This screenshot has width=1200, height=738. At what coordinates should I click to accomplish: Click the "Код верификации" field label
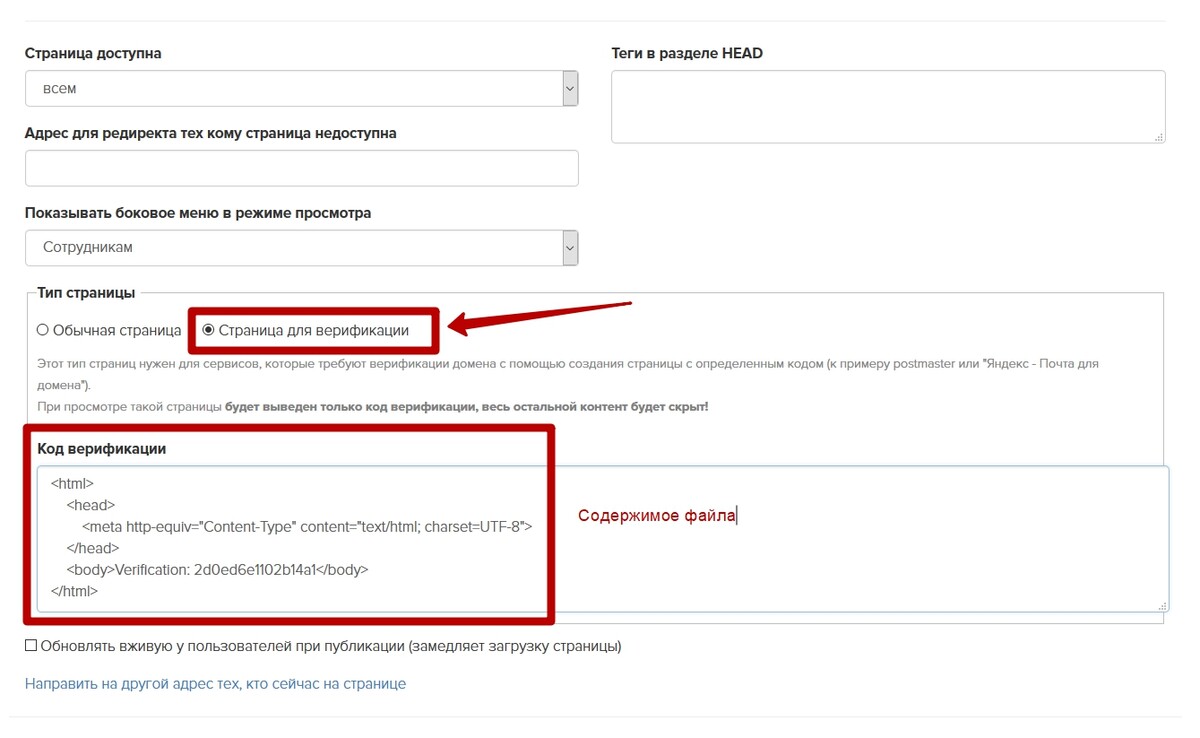click(102, 449)
